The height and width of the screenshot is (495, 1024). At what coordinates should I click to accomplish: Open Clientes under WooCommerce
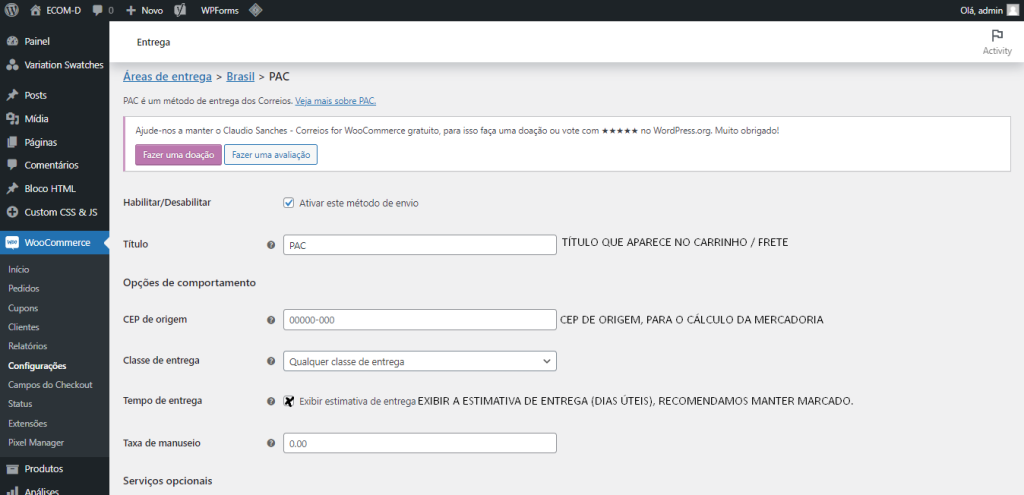click(x=24, y=327)
